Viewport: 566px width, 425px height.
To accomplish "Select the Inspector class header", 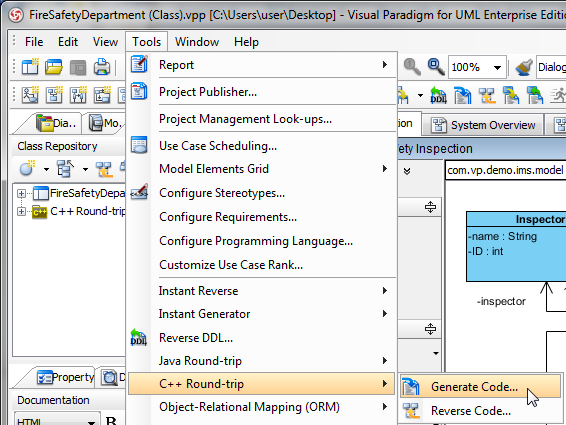I will (x=516, y=219).
